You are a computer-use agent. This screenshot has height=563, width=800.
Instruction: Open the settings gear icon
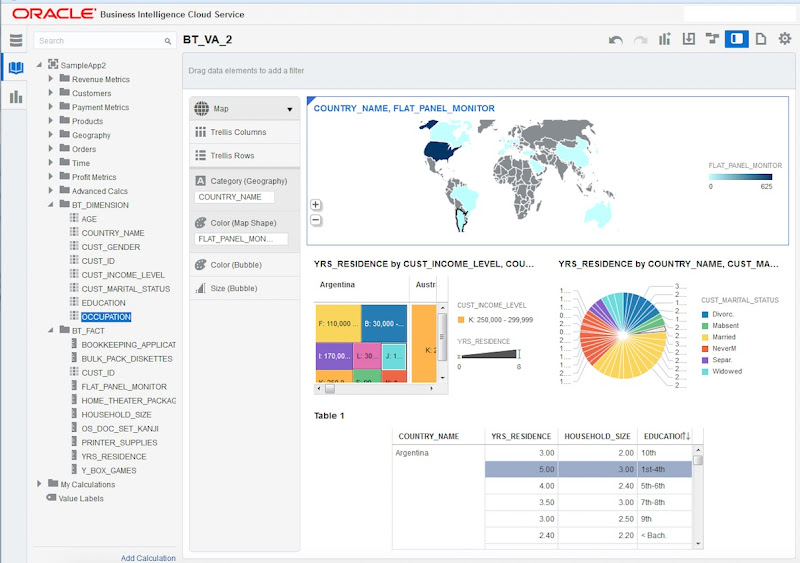tap(785, 39)
